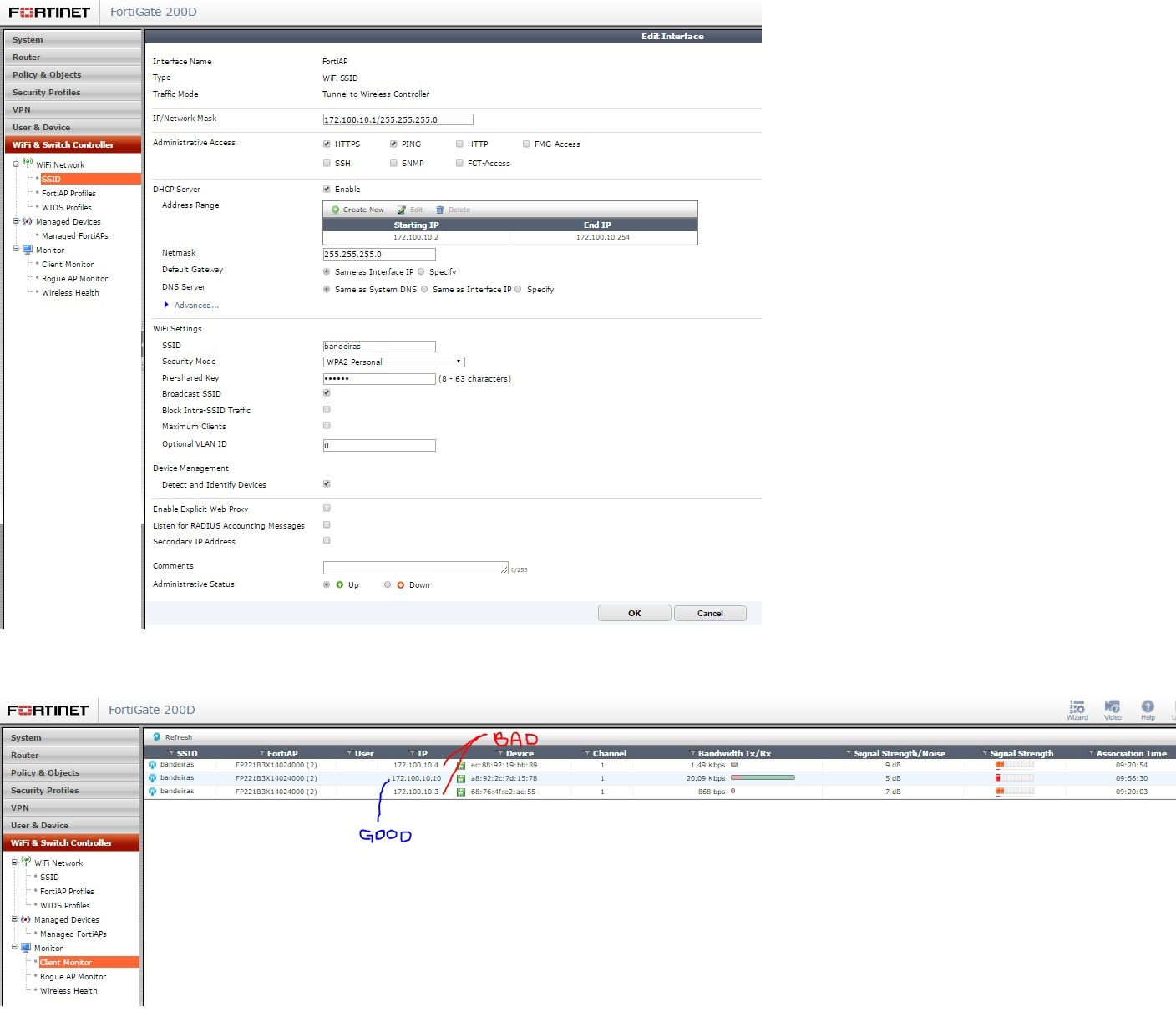The width and height of the screenshot is (1176, 1012).
Task: Open the Security Mode dropdown
Action: pyautogui.click(x=393, y=362)
